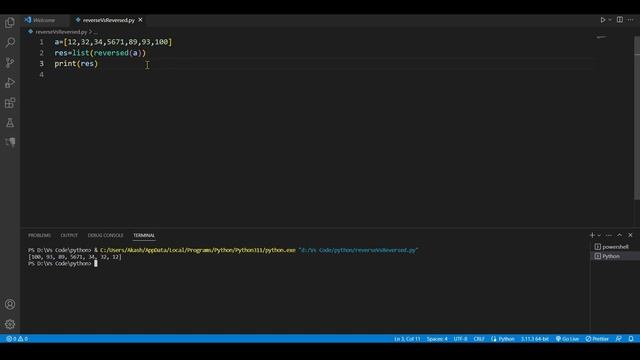The height and width of the screenshot is (360, 640).
Task: Start Go Live server
Action: [567, 339]
